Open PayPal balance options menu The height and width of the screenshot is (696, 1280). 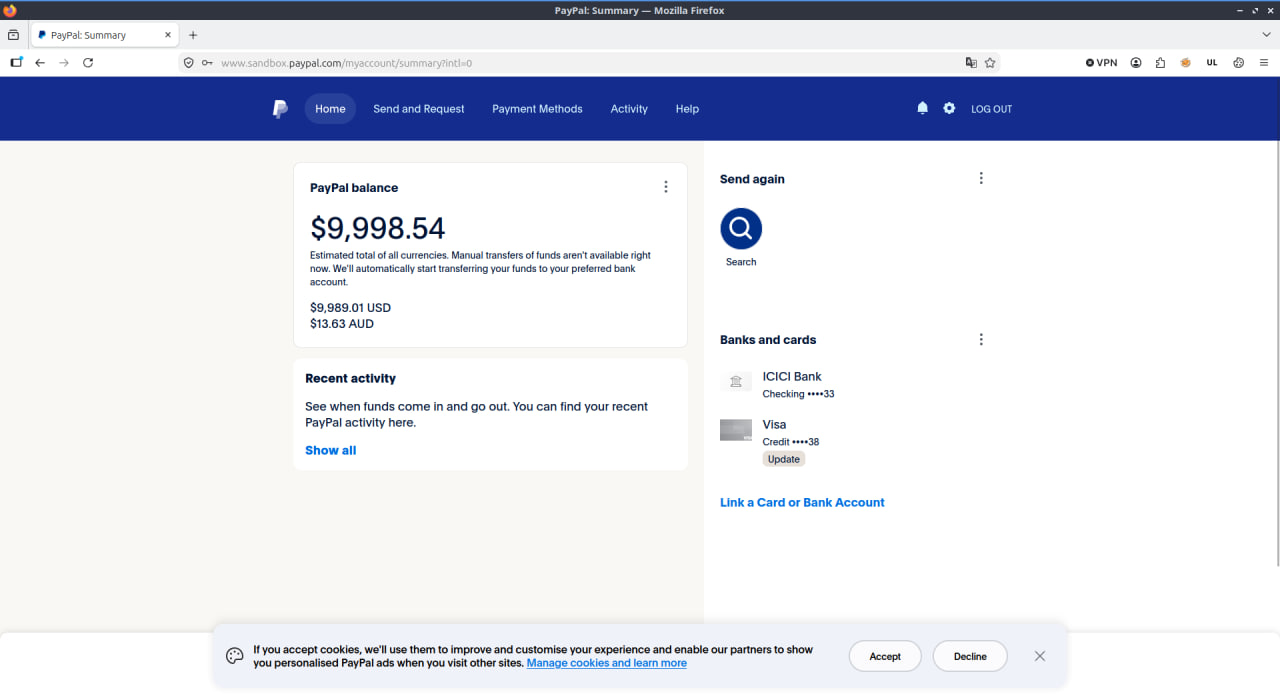[x=666, y=187]
